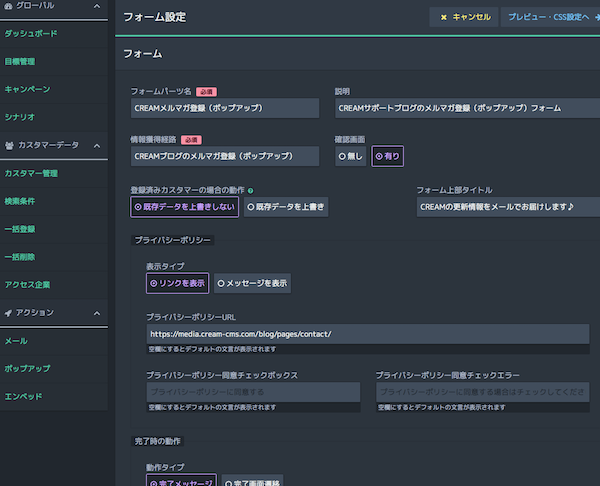Collapse the グローバル sidebar section chevron
Image resolution: width=600 pixels, height=486 pixels.
(97, 6)
